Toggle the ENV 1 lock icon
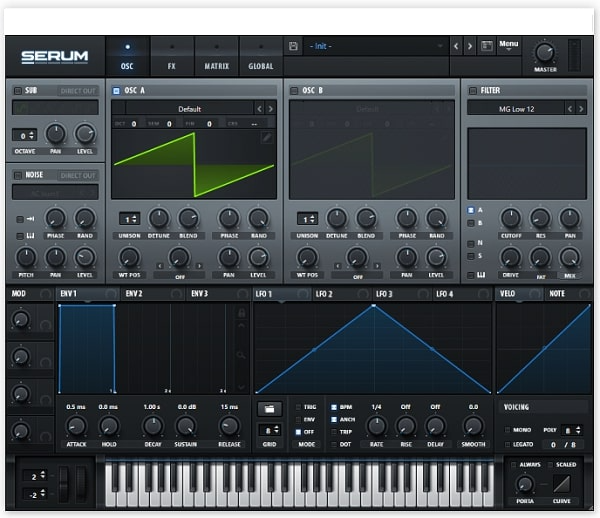Screen dimensions: 600x518 (241, 313)
